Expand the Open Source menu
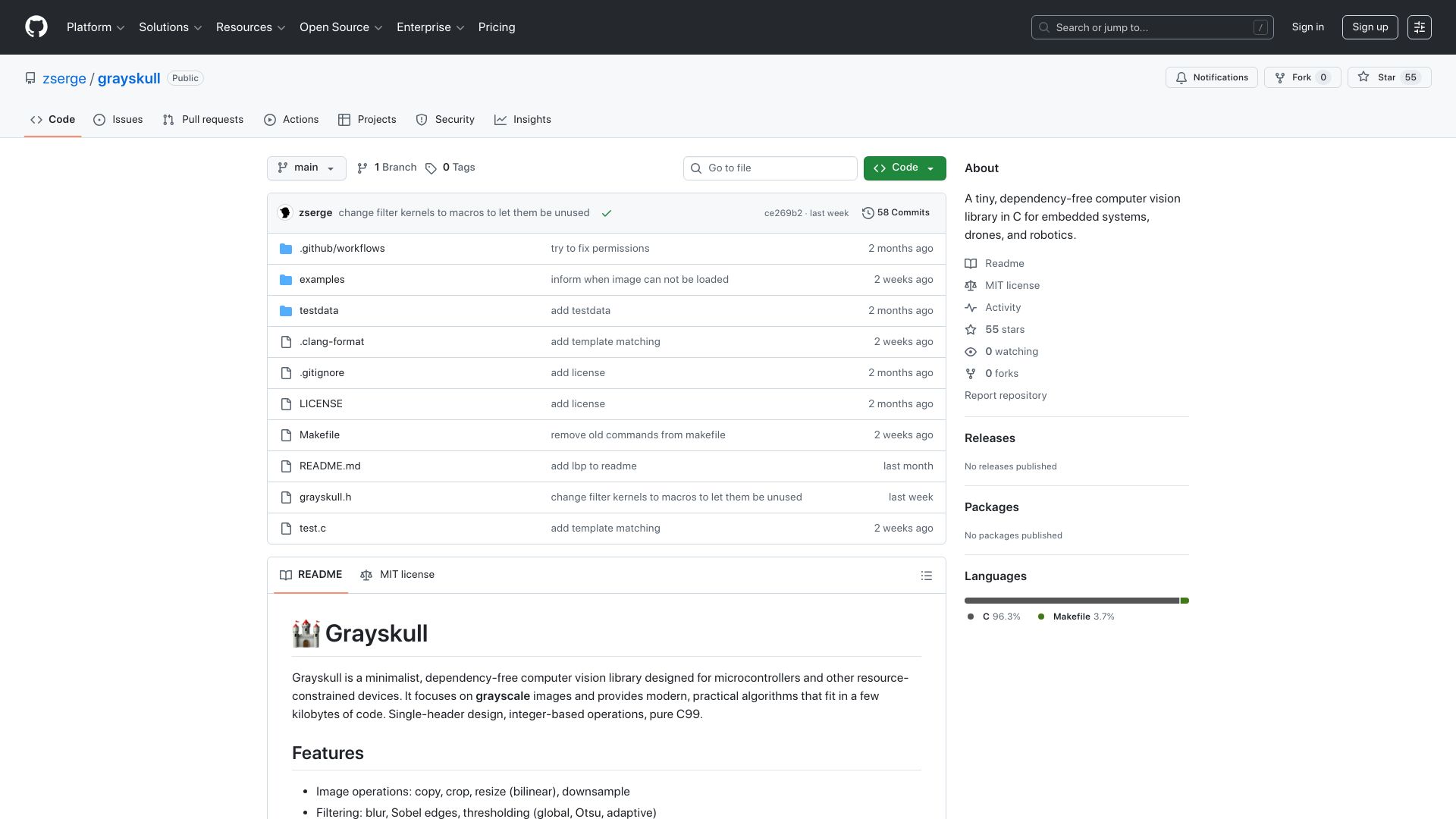The width and height of the screenshot is (1456, 819). coord(341,27)
